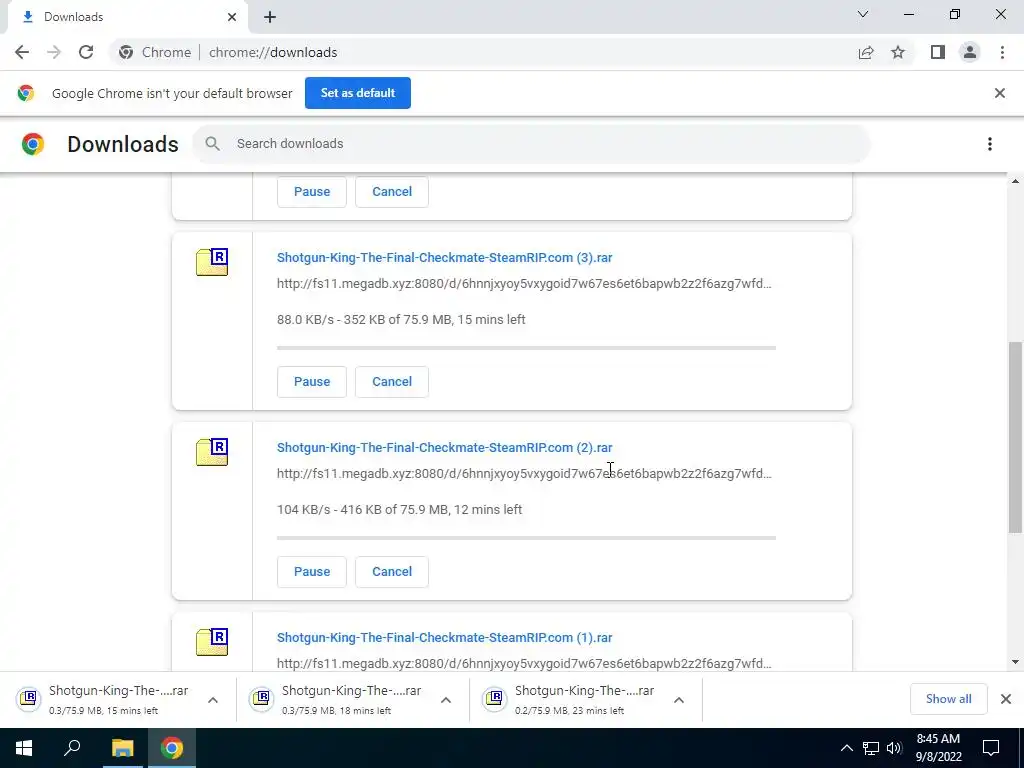Click the browser forward arrow
The width and height of the screenshot is (1024, 768).
point(54,52)
